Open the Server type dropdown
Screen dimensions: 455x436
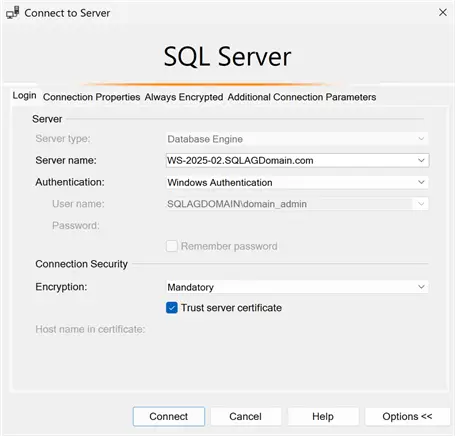(297, 139)
